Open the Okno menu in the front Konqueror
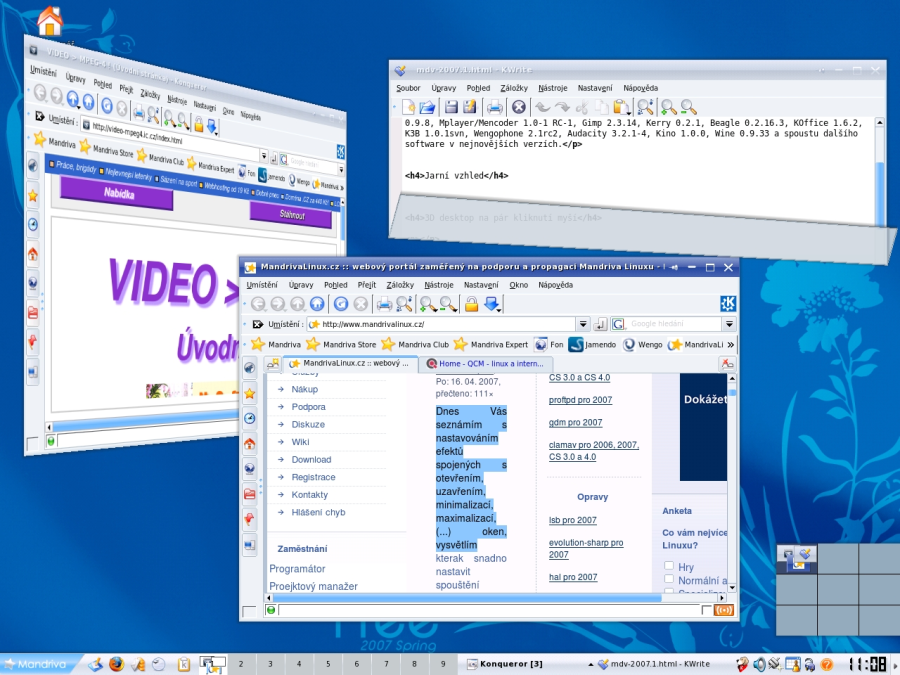 point(518,285)
